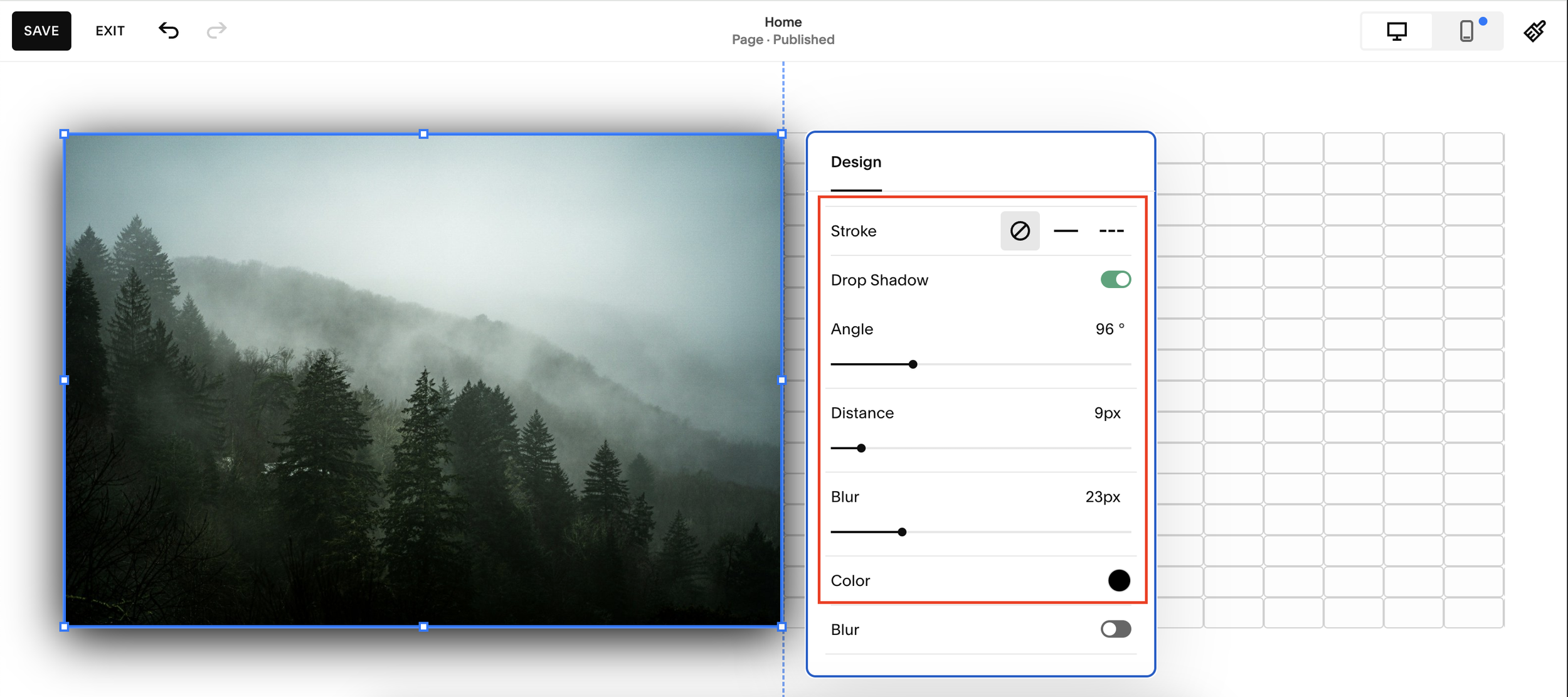Switch to desktop view icon
The image size is (1568, 697).
[x=1397, y=31]
